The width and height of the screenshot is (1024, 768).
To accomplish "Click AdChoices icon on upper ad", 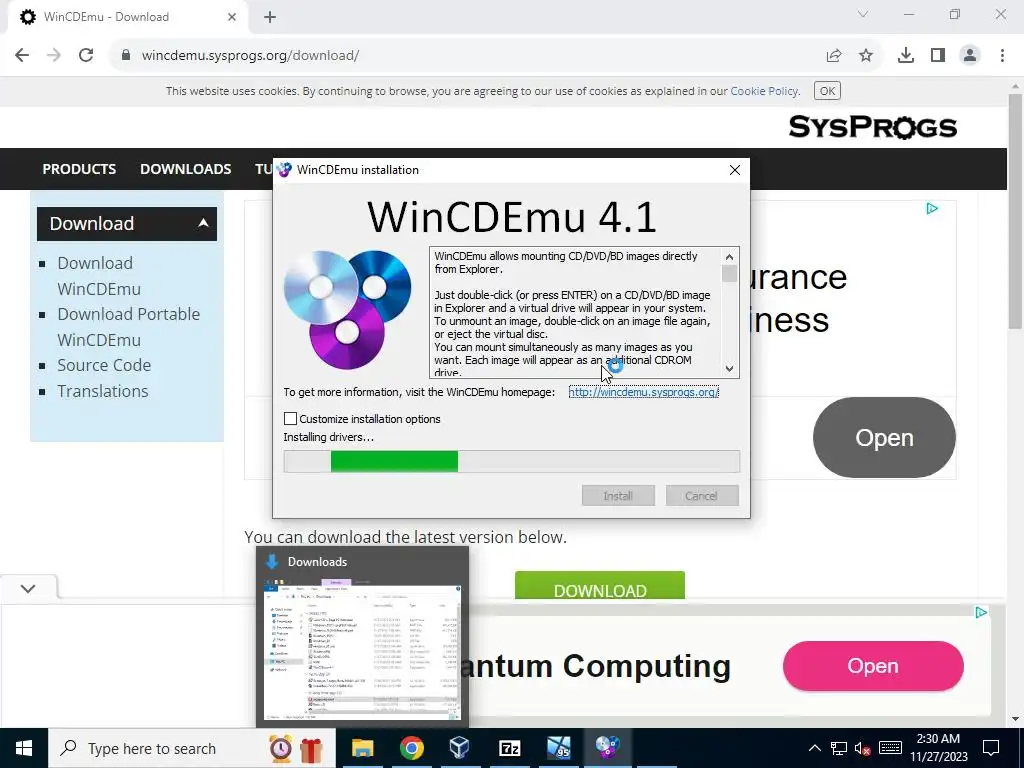I will pos(932,208).
